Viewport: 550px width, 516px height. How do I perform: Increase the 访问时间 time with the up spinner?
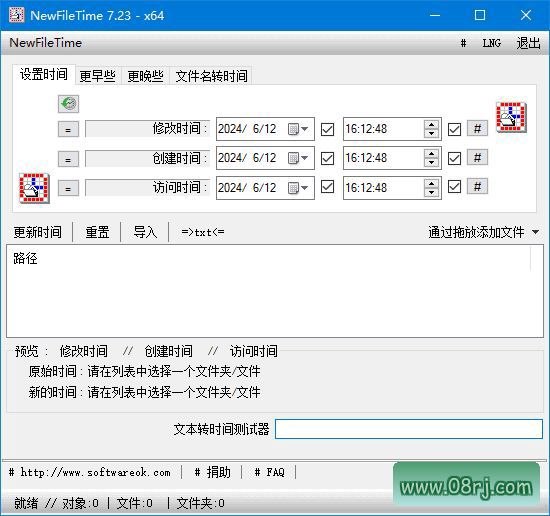(x=431, y=183)
